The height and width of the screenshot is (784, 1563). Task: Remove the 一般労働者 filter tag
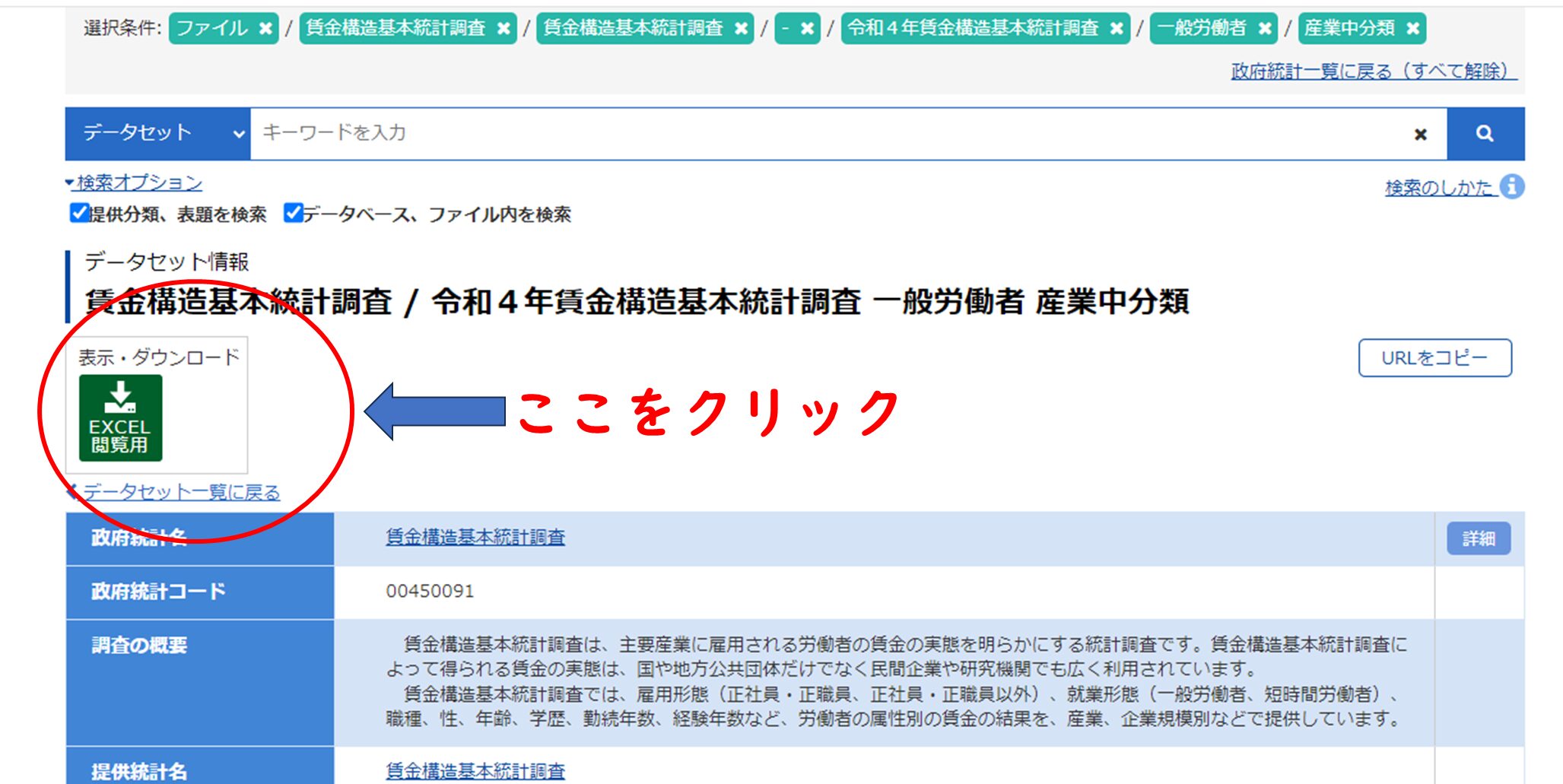(1264, 29)
